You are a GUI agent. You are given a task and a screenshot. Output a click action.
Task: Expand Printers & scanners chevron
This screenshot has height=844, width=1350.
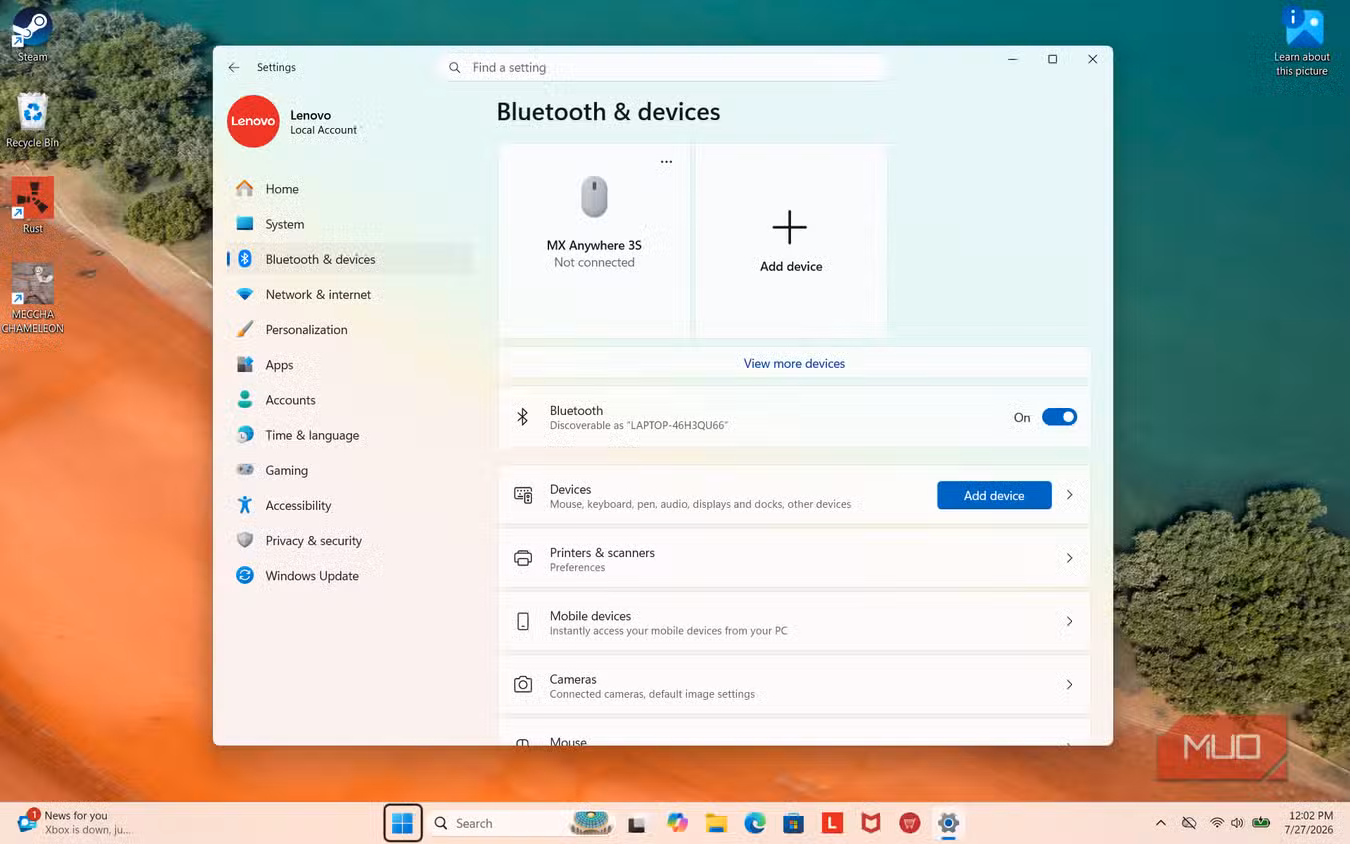click(1069, 558)
